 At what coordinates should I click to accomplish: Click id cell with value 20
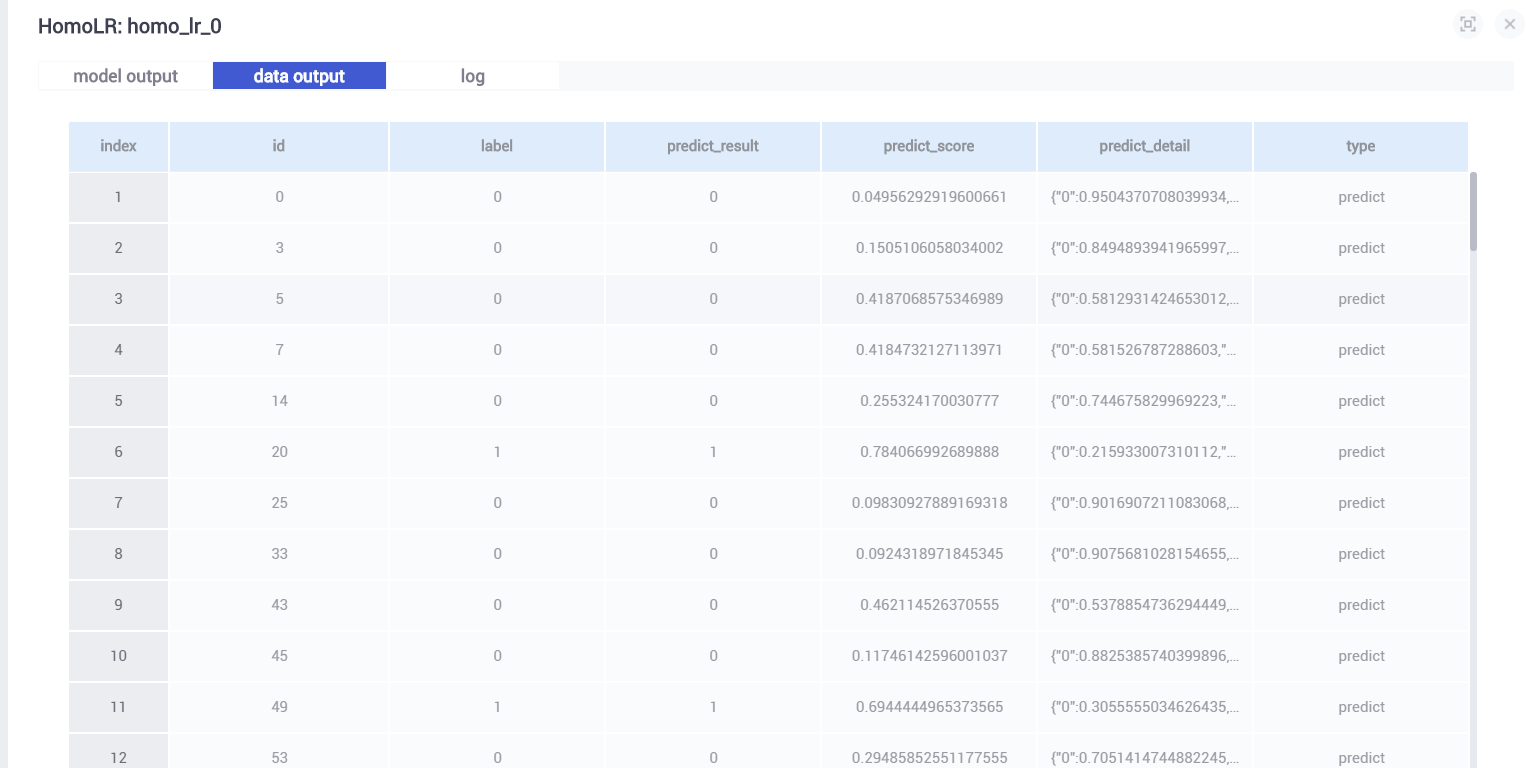pyautogui.click(x=279, y=452)
